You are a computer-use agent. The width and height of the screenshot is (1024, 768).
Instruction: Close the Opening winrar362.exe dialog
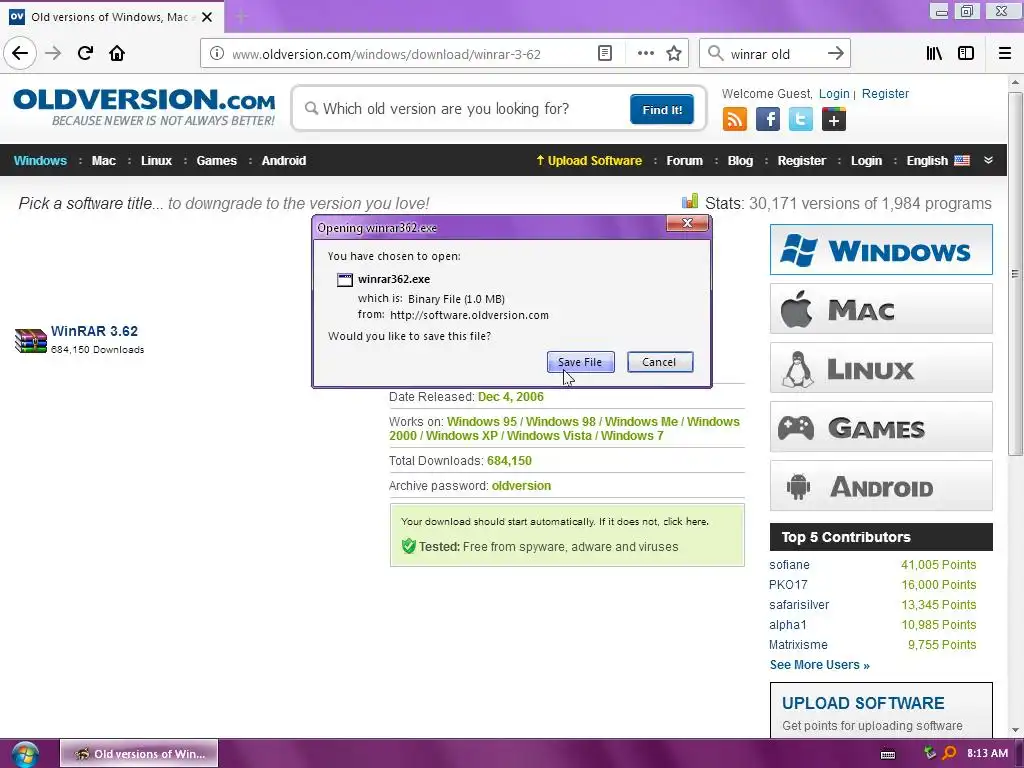point(687,223)
